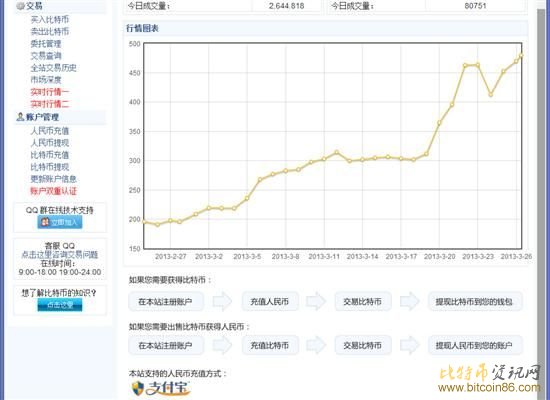Click 点击这里咨询交易问题 customer service link
The image size is (550, 400).
click(x=60, y=254)
